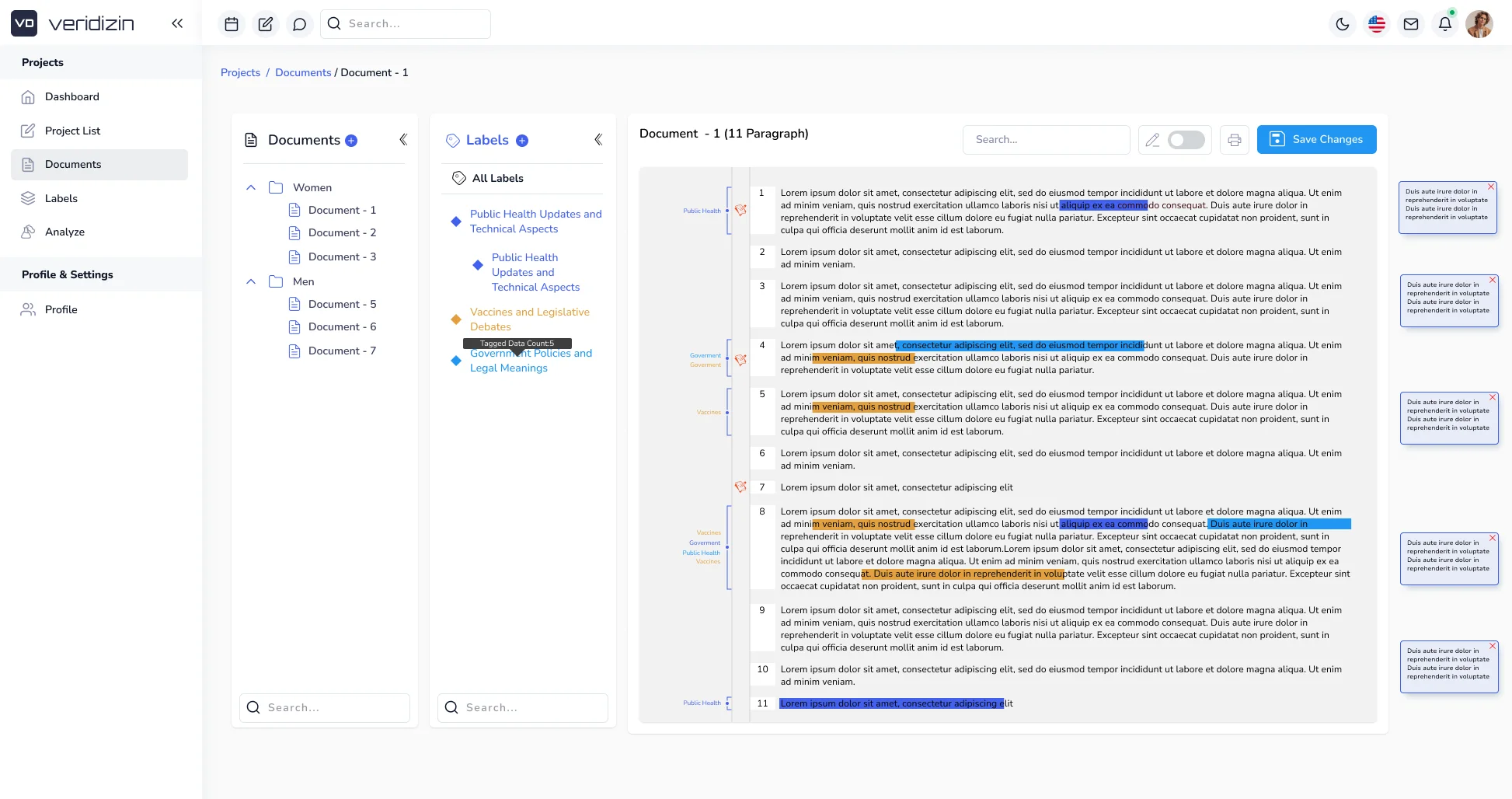The width and height of the screenshot is (1512, 799).
Task: Click the Save Changes button
Action: pos(1316,139)
